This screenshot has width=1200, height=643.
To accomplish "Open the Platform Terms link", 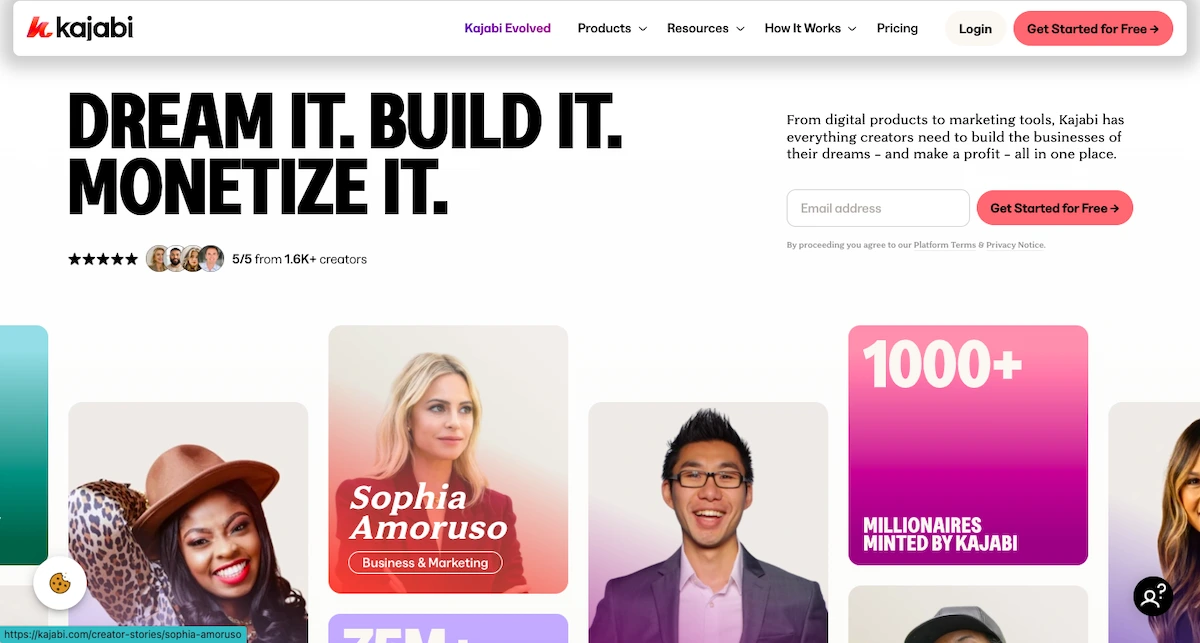I will tap(944, 245).
